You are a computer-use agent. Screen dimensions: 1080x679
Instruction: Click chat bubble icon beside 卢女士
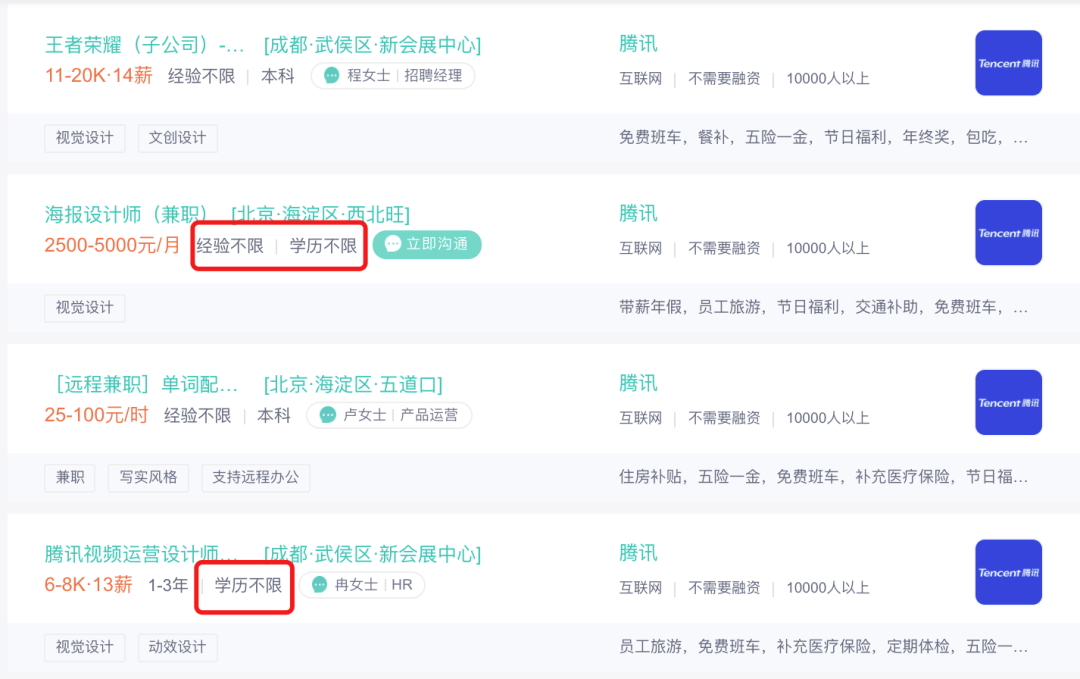(x=328, y=415)
